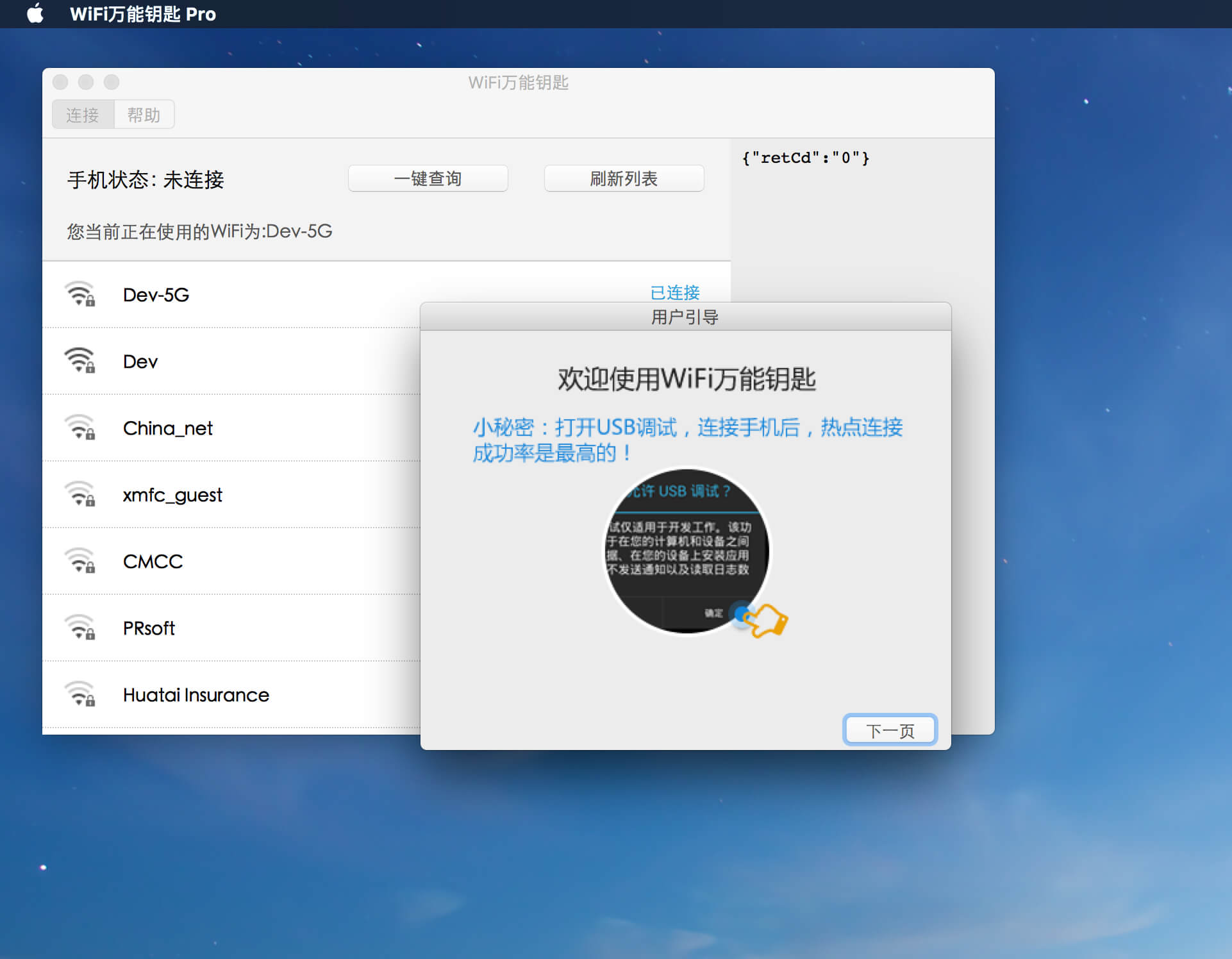Screen dimensions: 1232x959
Task: Click 下一页 in the user guide dialog
Action: click(890, 730)
